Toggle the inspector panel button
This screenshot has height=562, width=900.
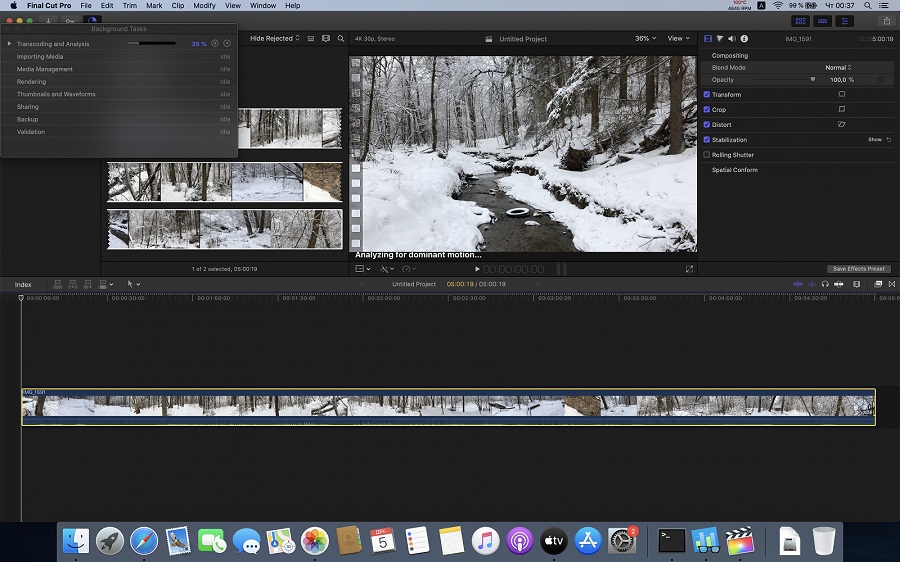(x=846, y=21)
